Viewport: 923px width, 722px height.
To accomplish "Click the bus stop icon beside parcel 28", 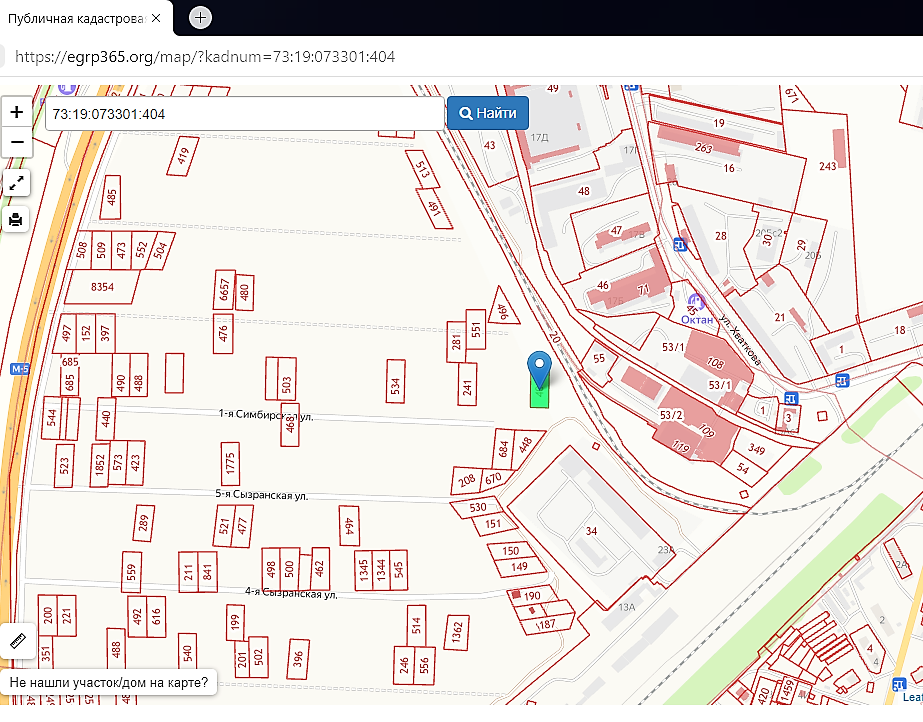I will coord(681,243).
